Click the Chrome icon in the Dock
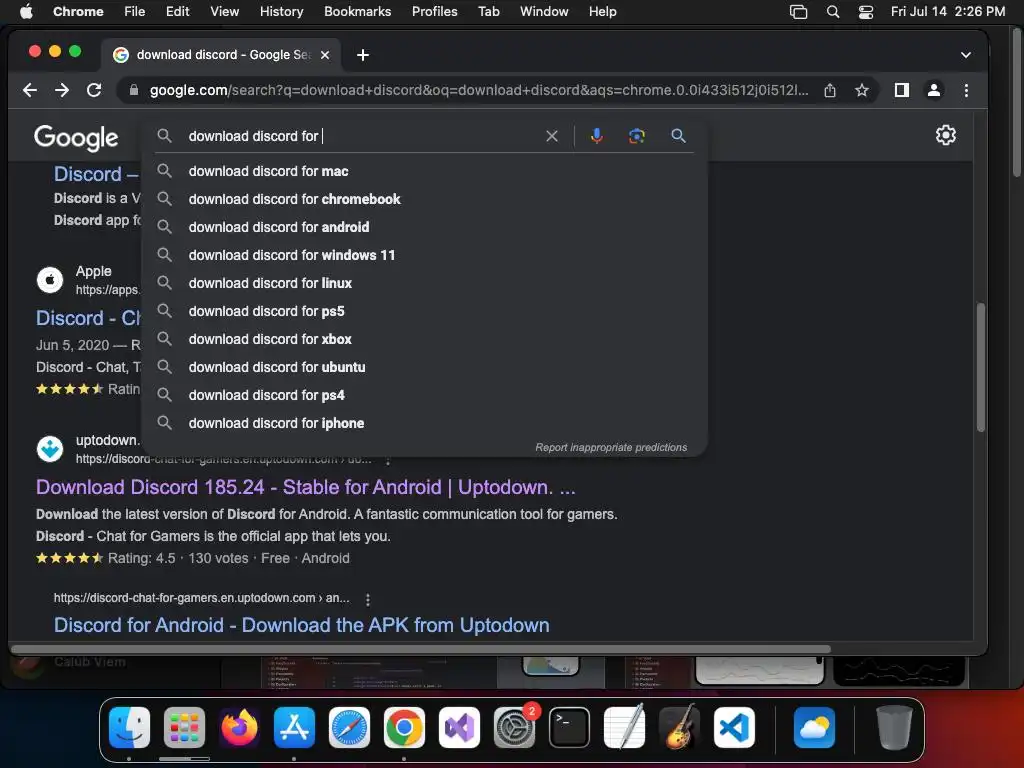The height and width of the screenshot is (768, 1024). click(x=404, y=727)
